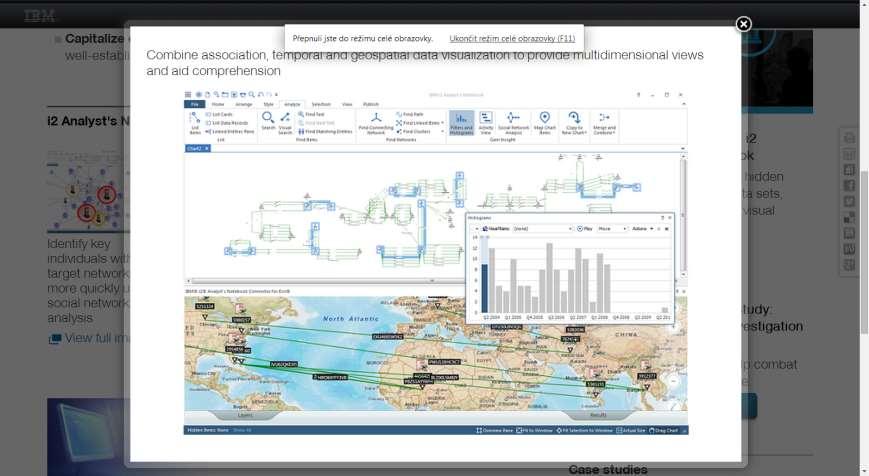Click the quick access menu icon at the start of the title bar
Viewport: 869px width, 476px height.
point(188,95)
